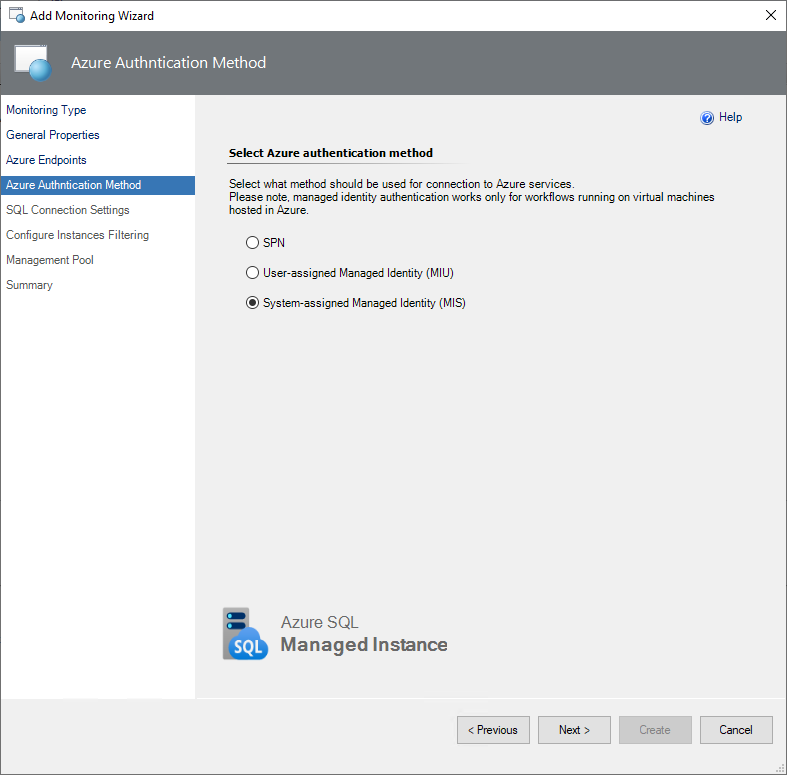Go to the Management Pool step

point(50,260)
